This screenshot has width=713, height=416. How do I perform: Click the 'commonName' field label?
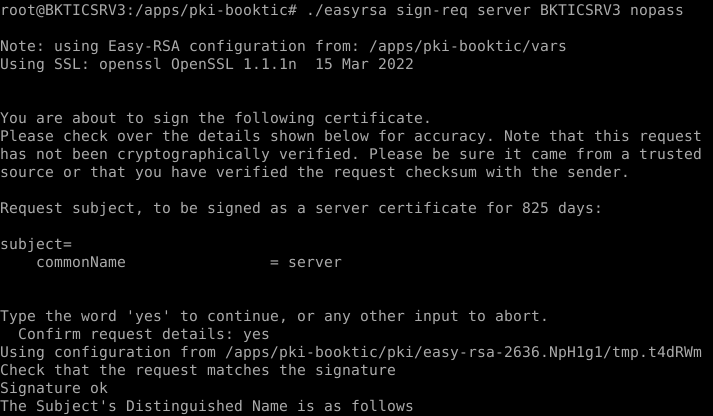(81, 262)
